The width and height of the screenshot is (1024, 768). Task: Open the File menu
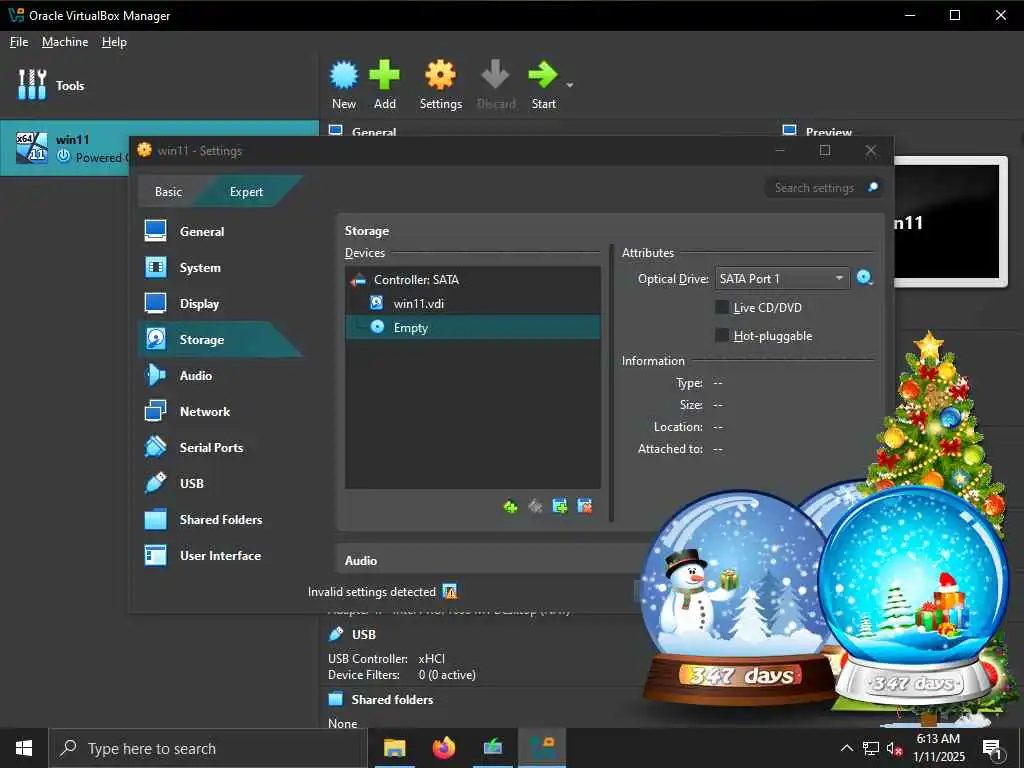(x=19, y=42)
